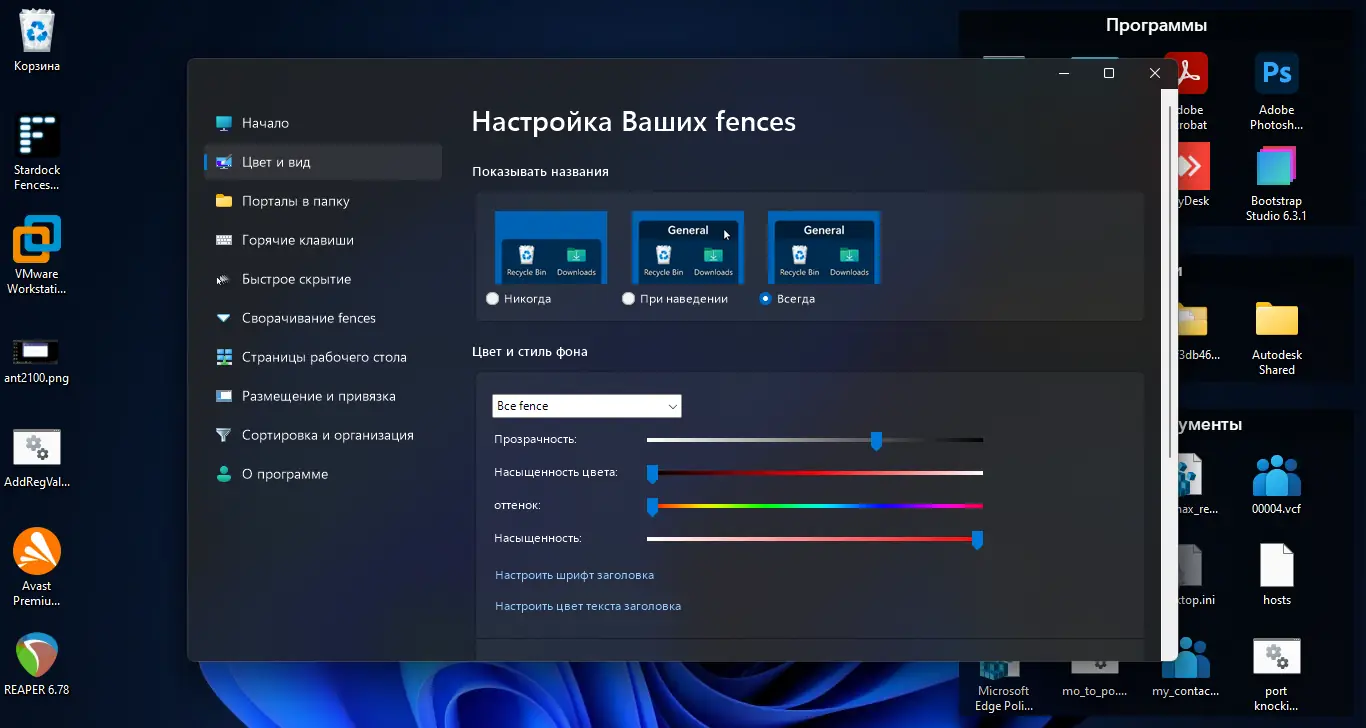Select the Adobe Acrobat icon in Программы
Screen dimensions: 1366x728
coord(1191,92)
